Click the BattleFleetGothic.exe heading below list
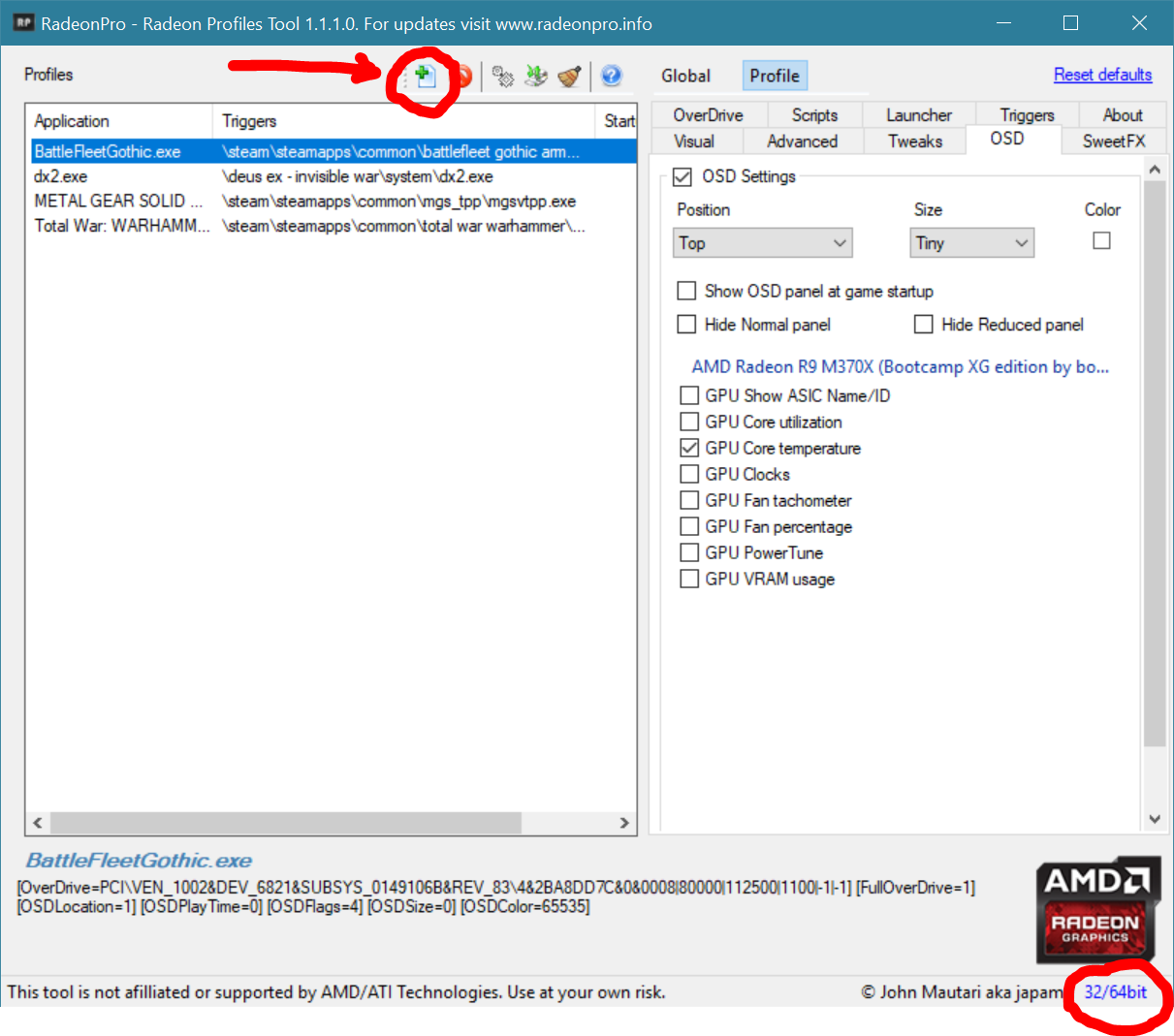Image resolution: width=1174 pixels, height=1036 pixels. [139, 861]
